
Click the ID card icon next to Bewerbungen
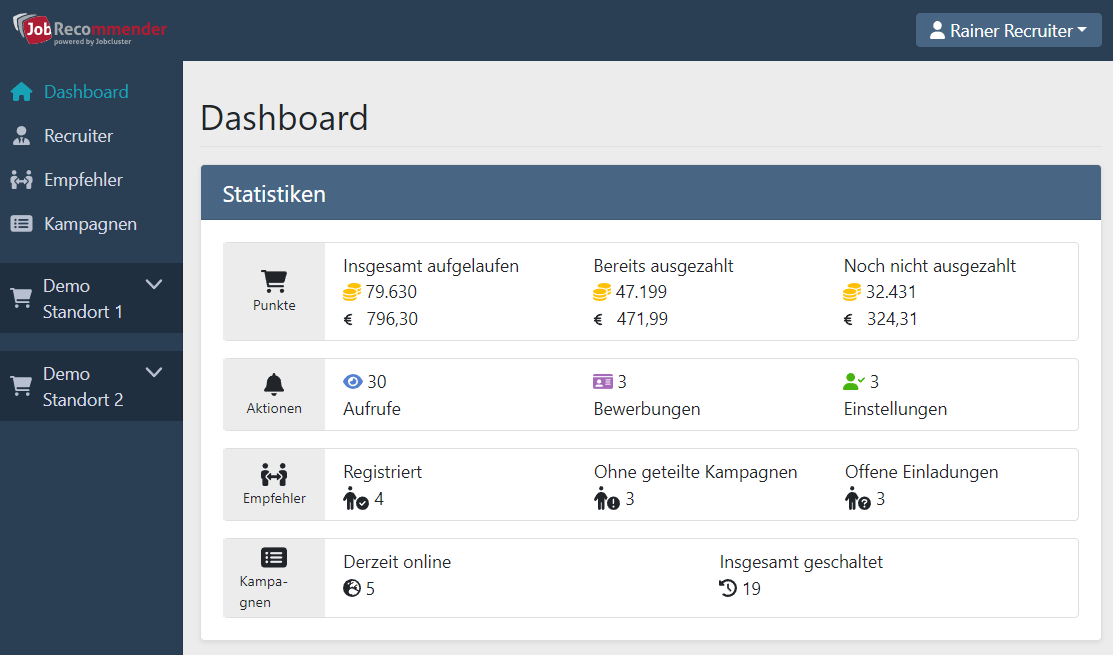tap(603, 381)
